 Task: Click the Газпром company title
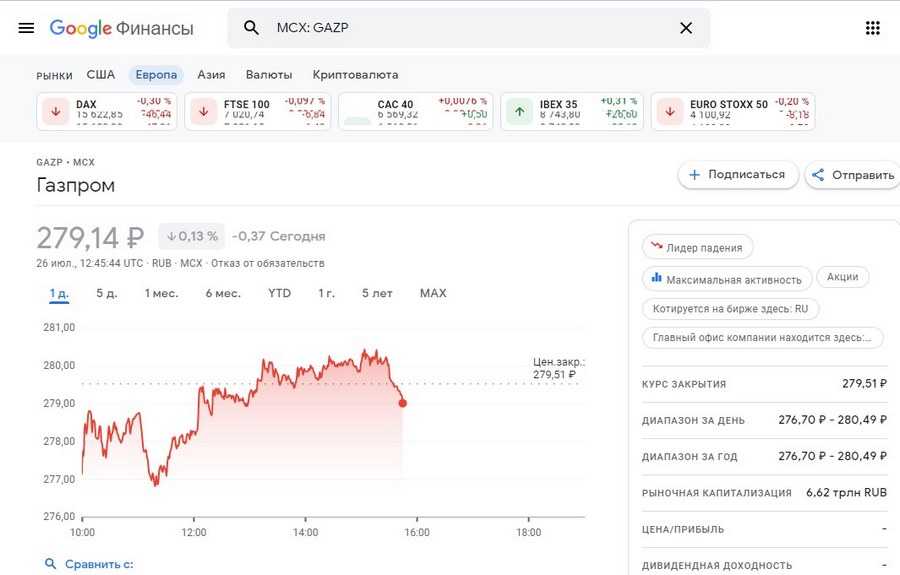(76, 185)
